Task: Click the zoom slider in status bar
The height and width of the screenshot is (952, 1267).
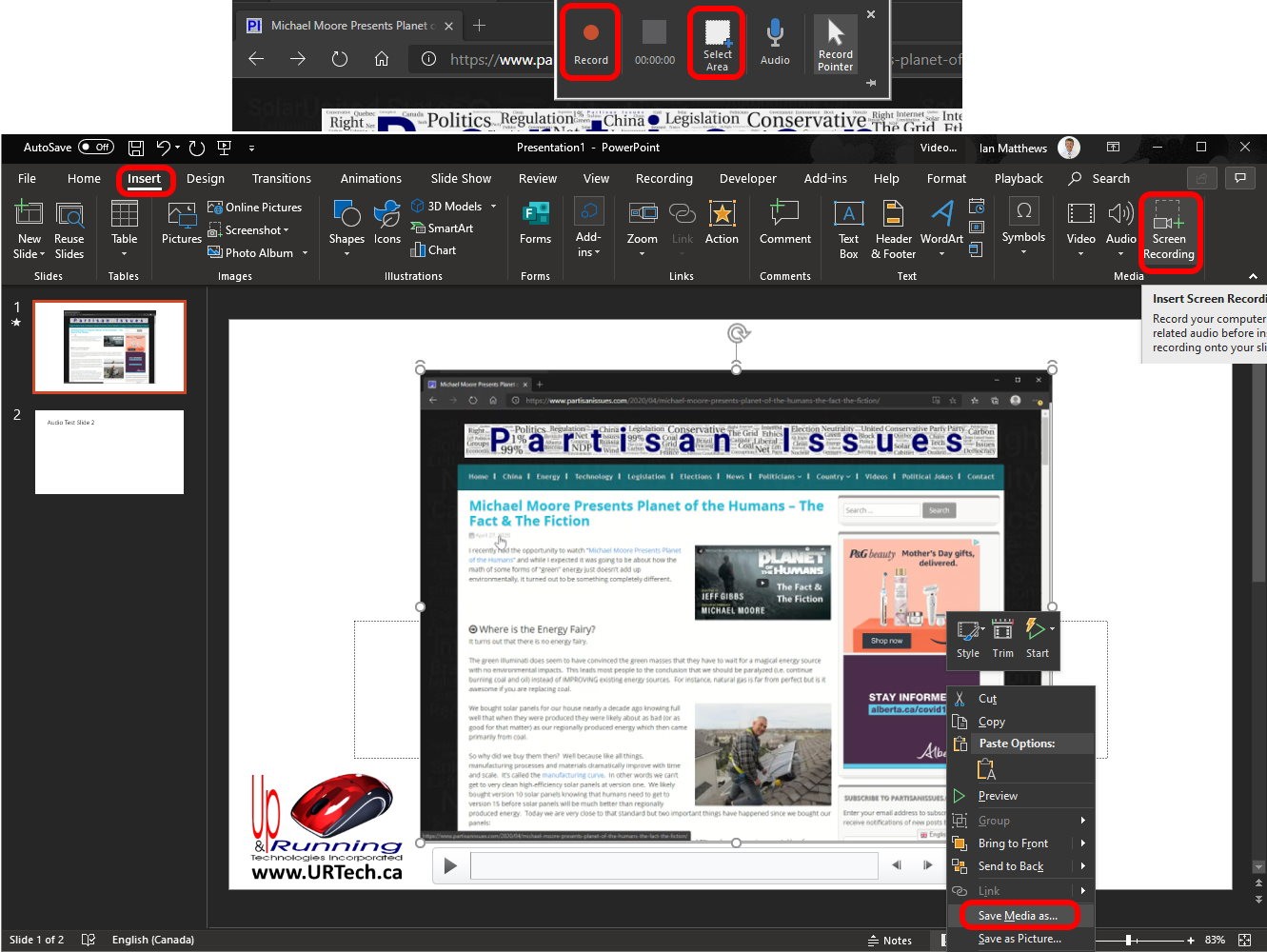Action: [1128, 941]
